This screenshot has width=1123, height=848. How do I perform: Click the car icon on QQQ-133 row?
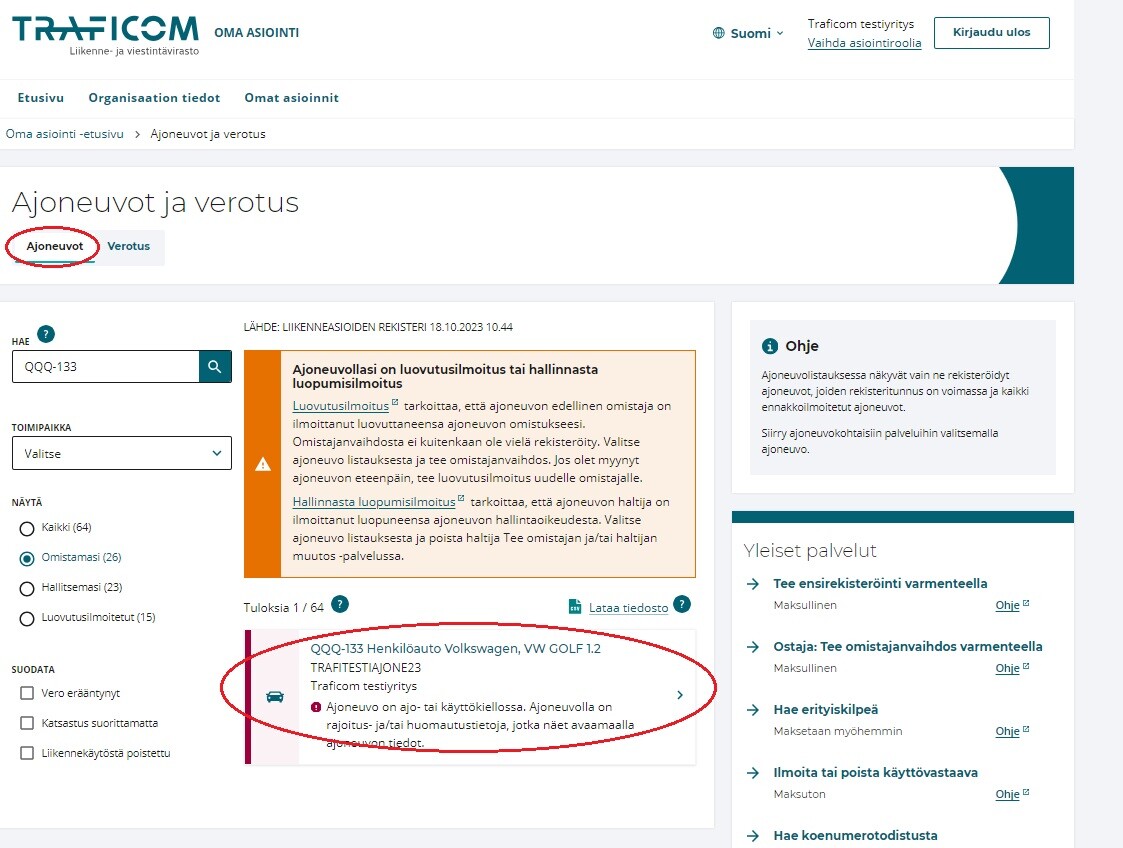275,697
